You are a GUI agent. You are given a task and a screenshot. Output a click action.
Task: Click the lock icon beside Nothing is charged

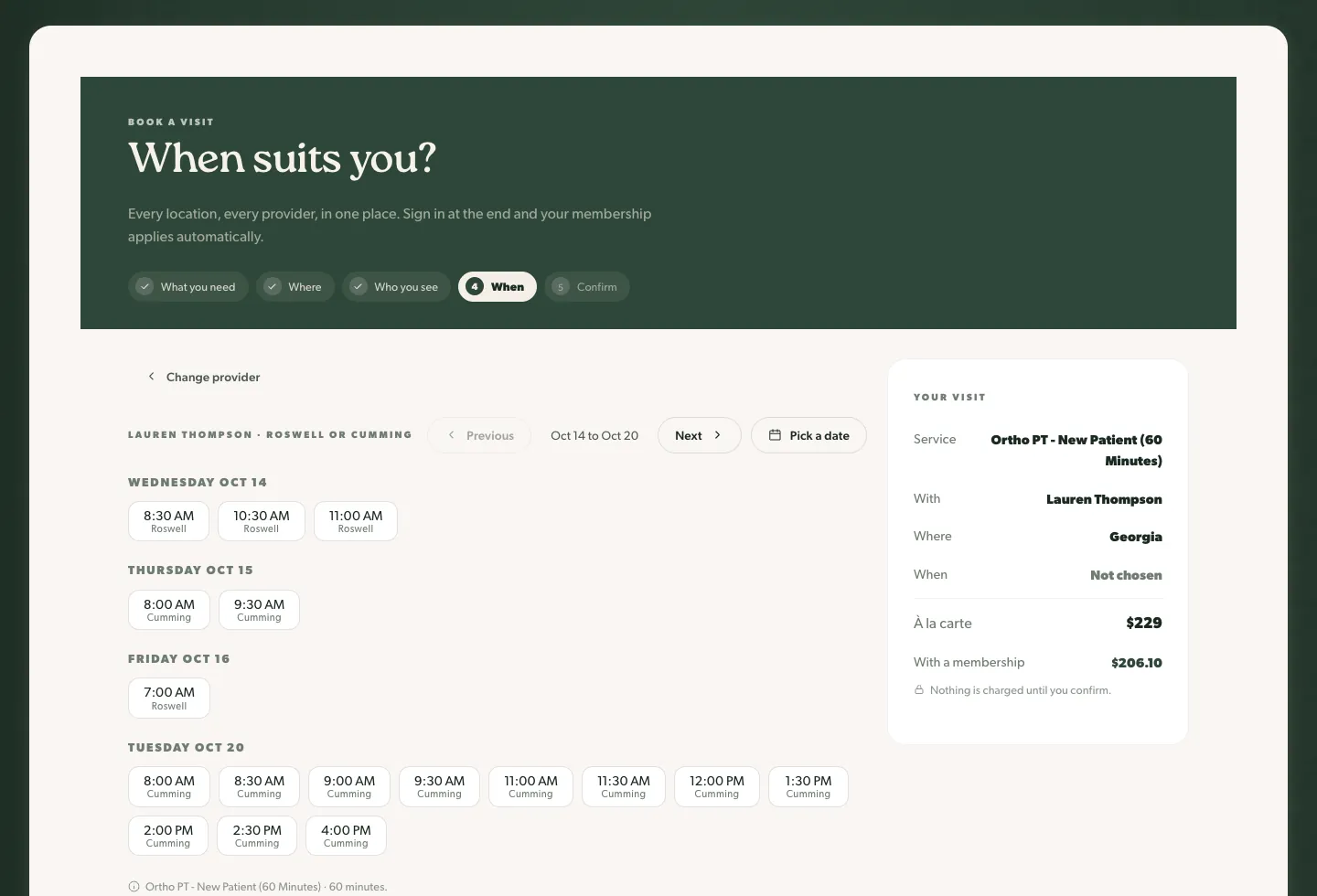919,690
